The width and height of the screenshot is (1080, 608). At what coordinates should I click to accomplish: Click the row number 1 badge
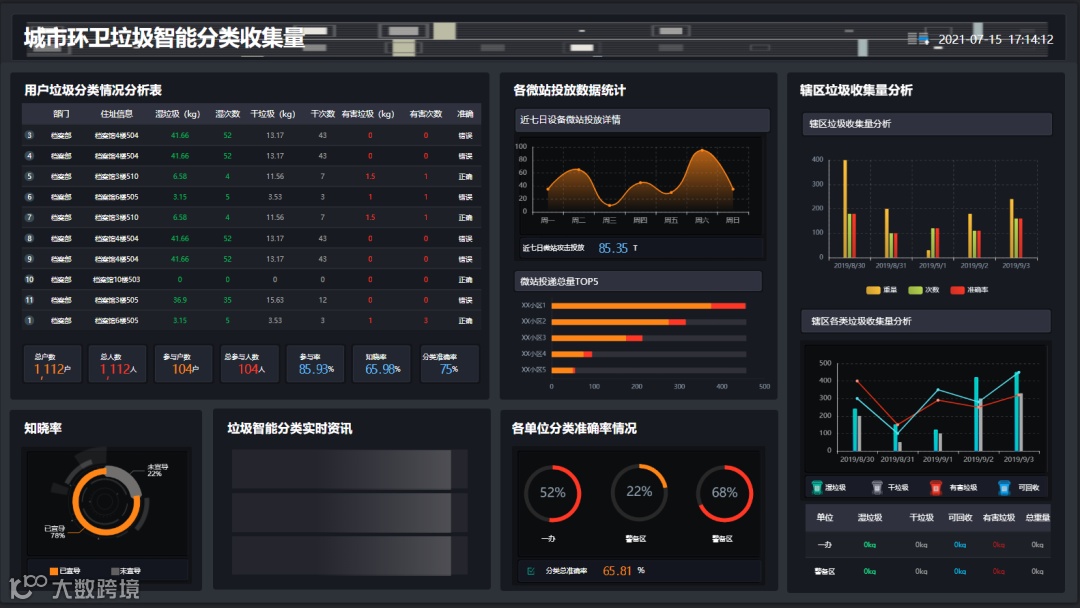[x=29, y=320]
